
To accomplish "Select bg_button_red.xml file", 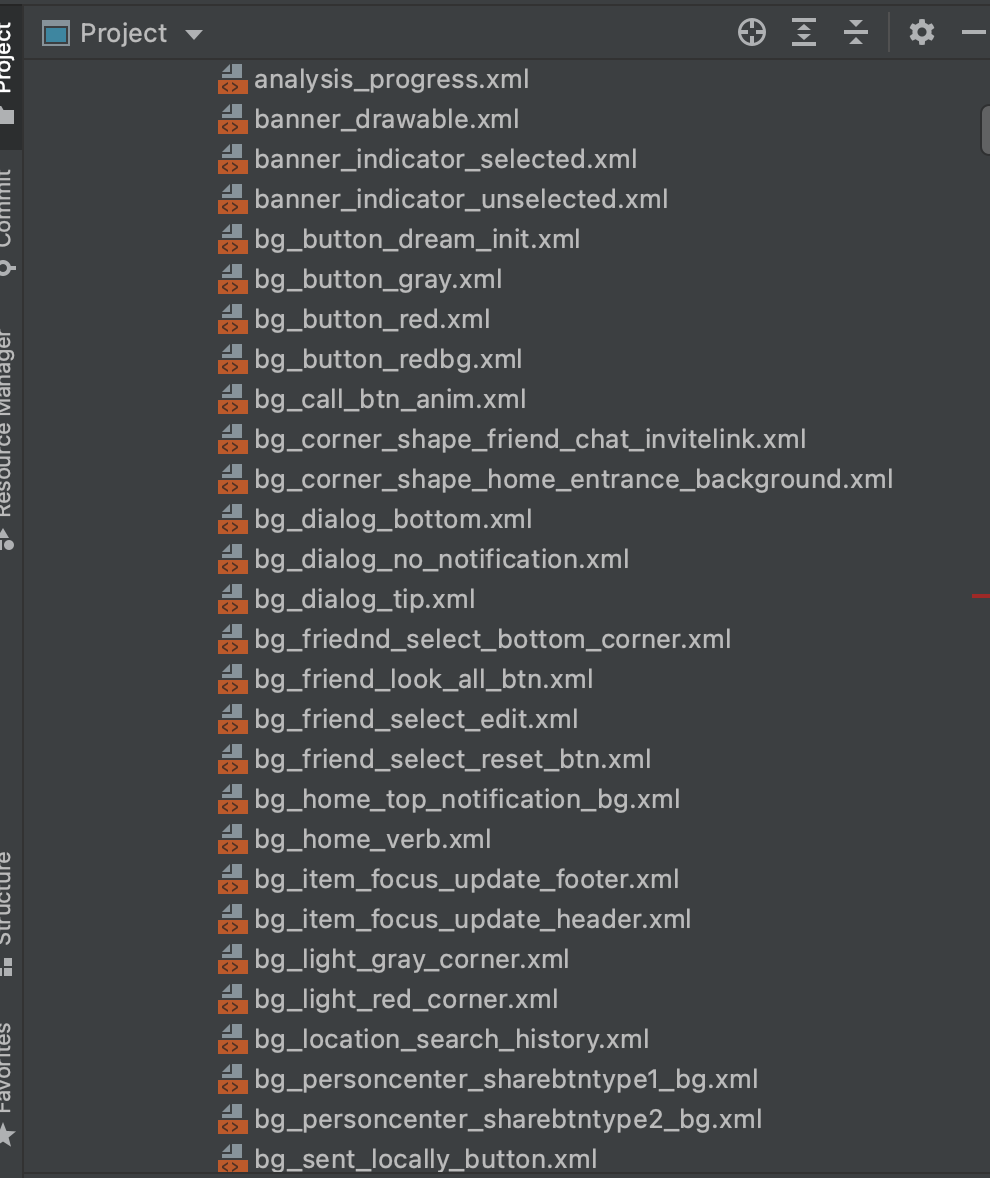I will click(x=372, y=319).
